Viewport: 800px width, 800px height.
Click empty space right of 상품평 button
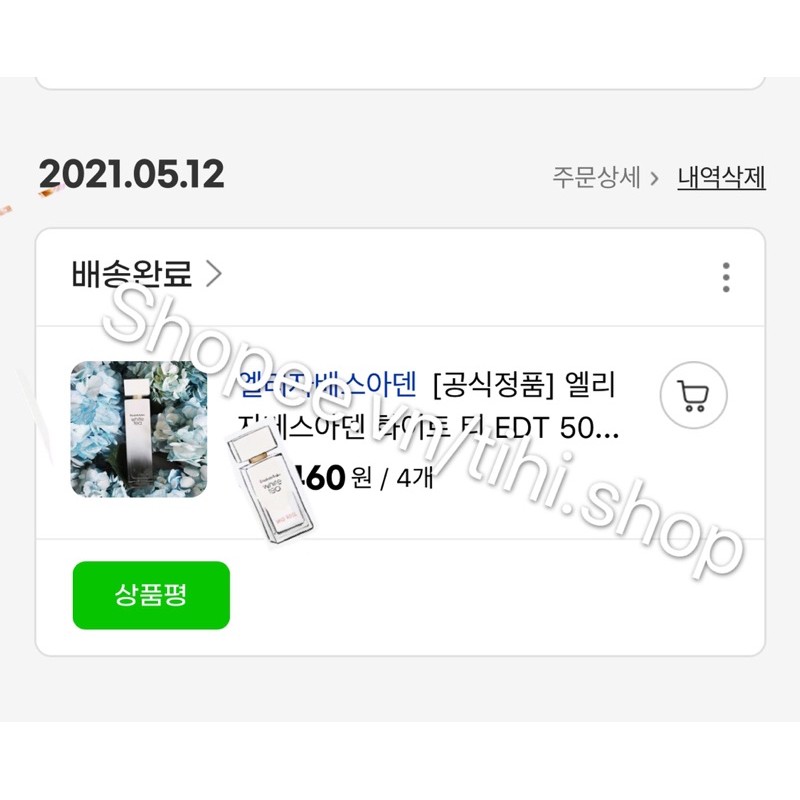495,595
